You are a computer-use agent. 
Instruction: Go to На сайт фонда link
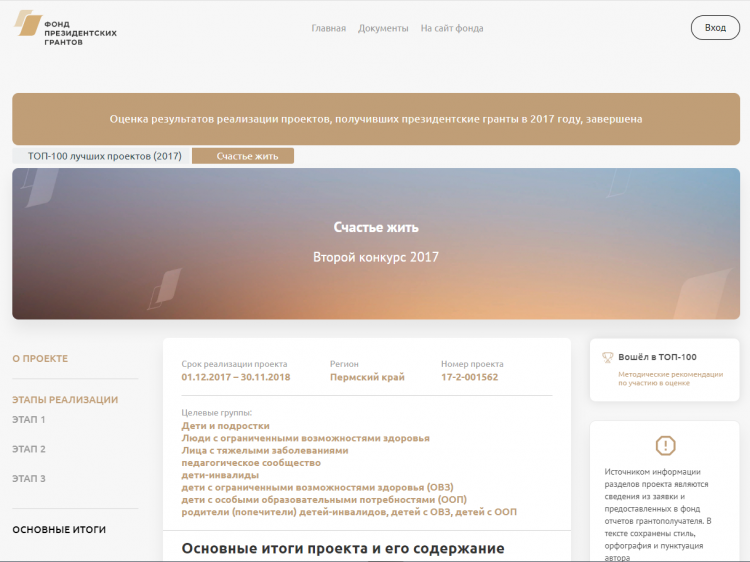[452, 28]
